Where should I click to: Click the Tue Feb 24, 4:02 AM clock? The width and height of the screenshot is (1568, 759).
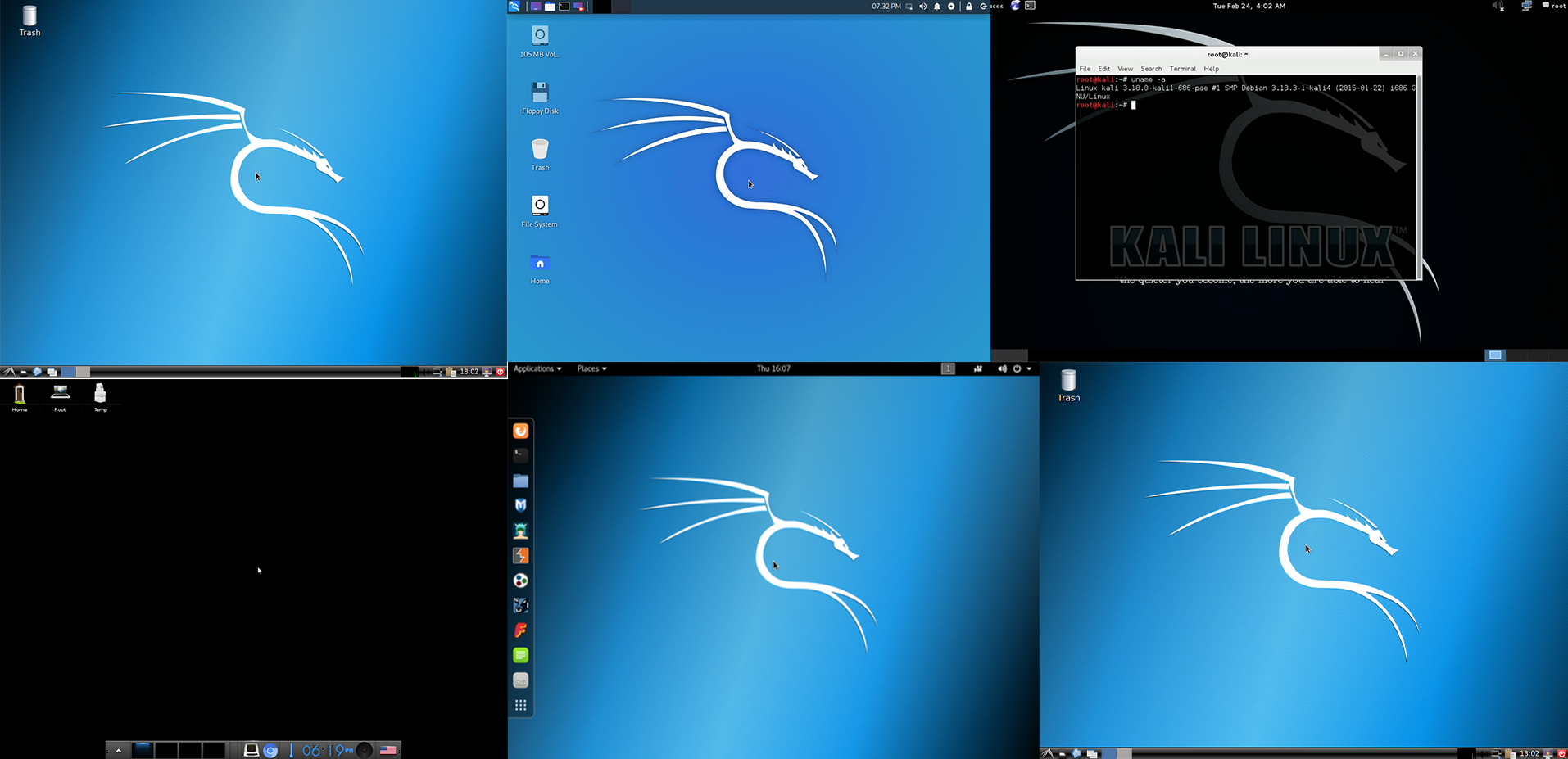(x=1249, y=6)
